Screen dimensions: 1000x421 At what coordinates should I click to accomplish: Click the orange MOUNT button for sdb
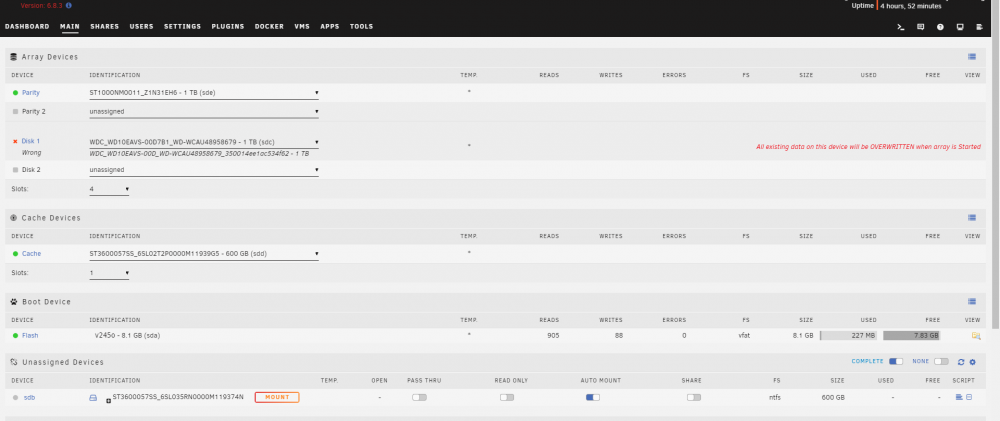[x=277, y=397]
